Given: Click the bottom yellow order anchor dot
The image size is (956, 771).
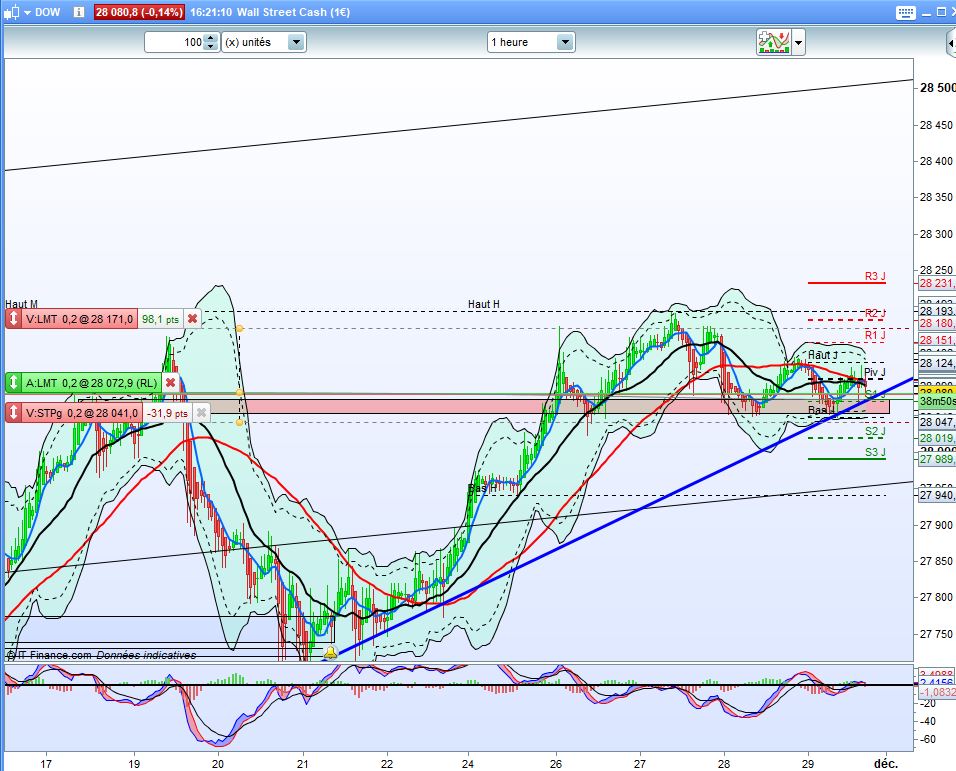Looking at the screenshot, I should click(240, 422).
